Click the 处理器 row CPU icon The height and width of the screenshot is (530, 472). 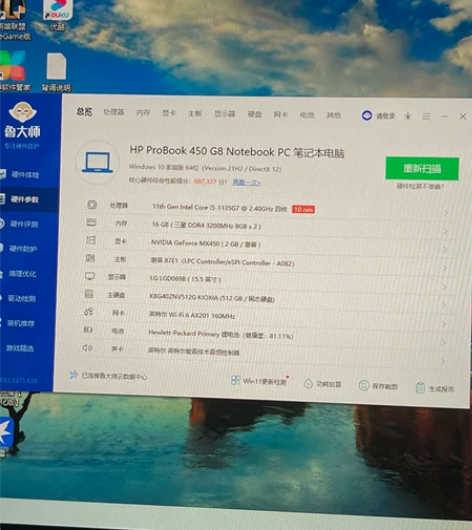[x=92, y=204]
